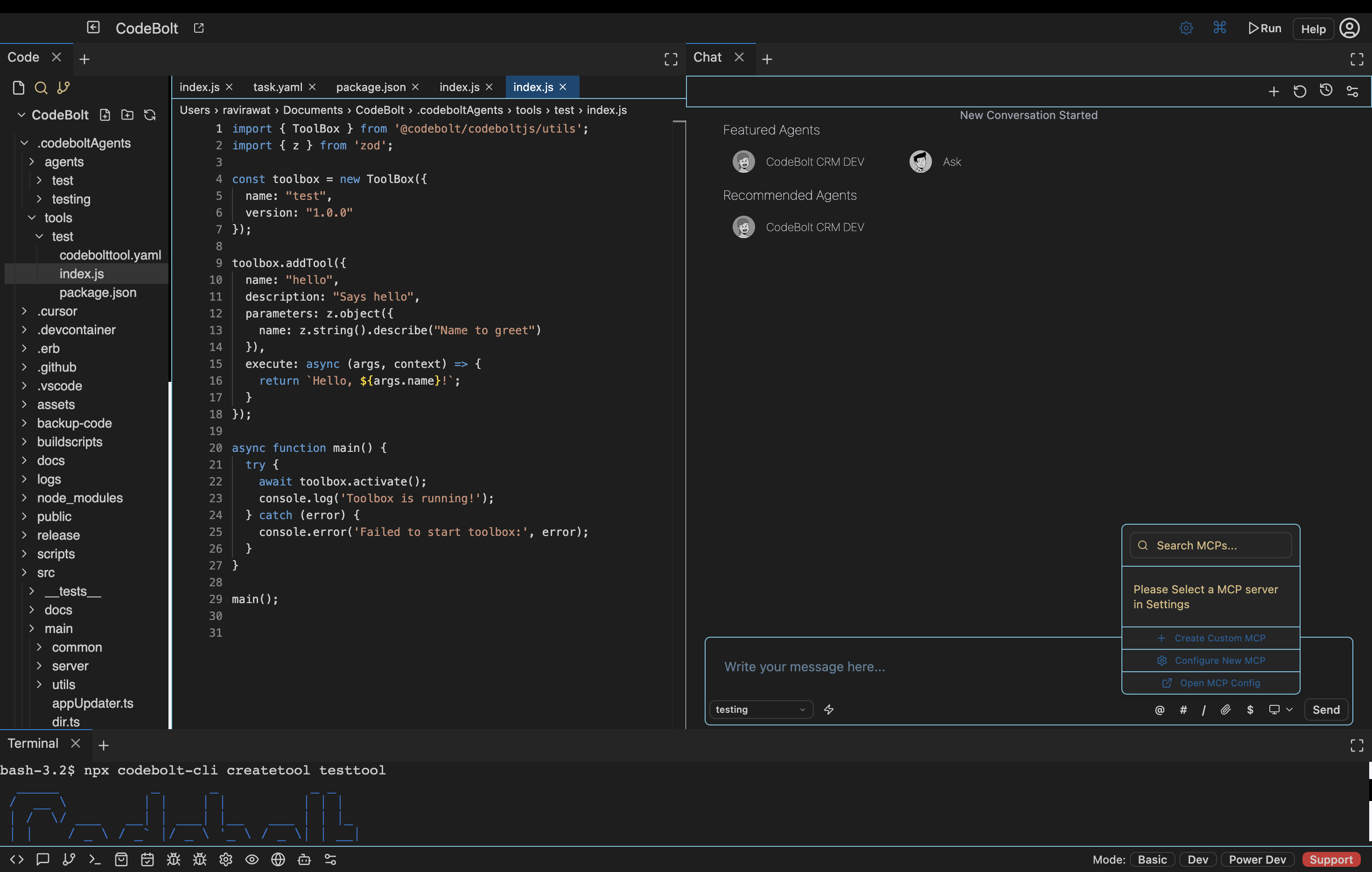Open source control branch icon in sidebar
The width and height of the screenshot is (1372, 872).
(x=63, y=88)
